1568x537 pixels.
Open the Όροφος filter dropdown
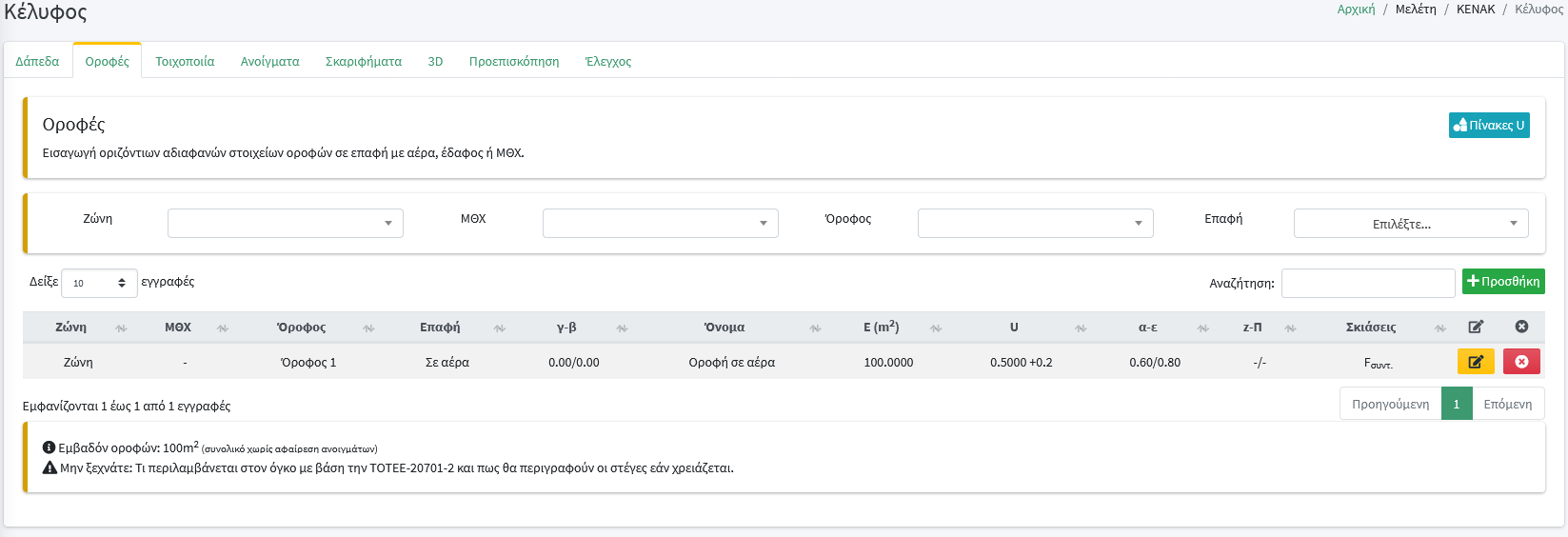(1035, 224)
